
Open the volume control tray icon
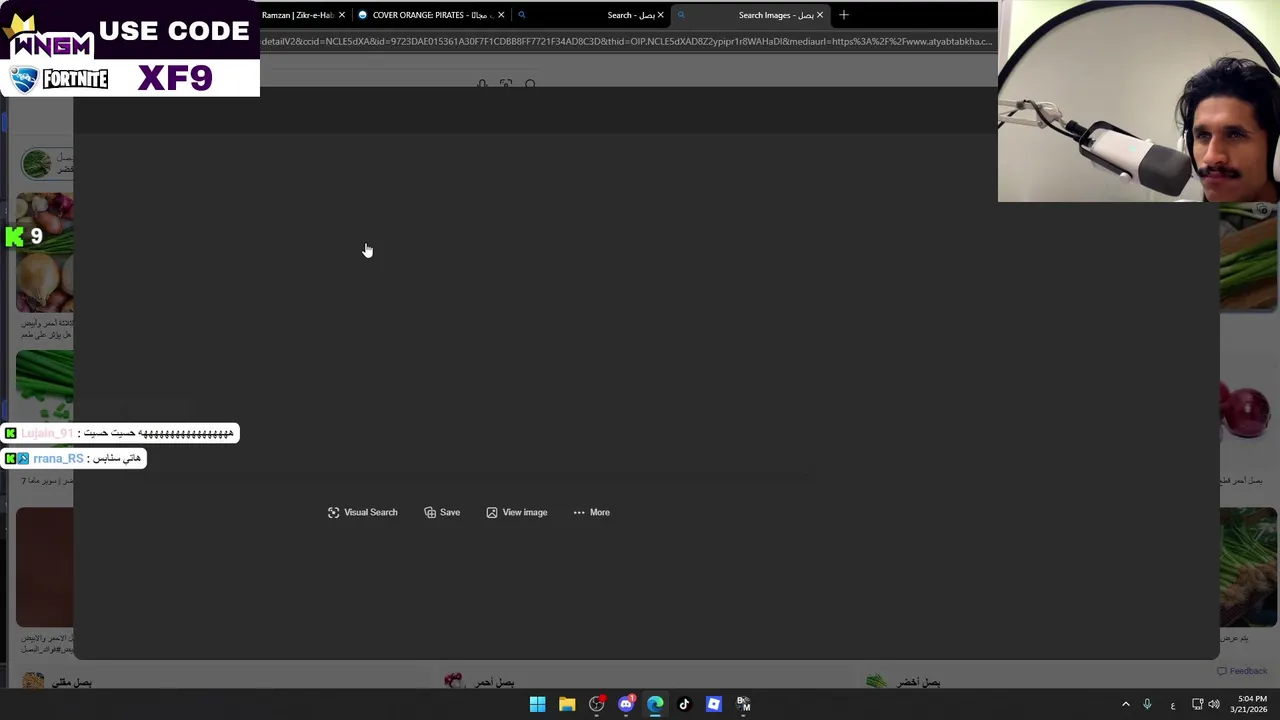(1214, 704)
